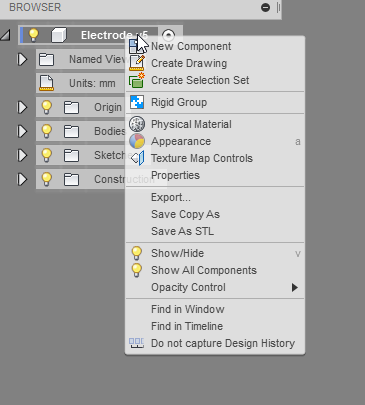The height and width of the screenshot is (405, 365).
Task: Click the Named Views folder icon
Action: pyautogui.click(x=46, y=59)
